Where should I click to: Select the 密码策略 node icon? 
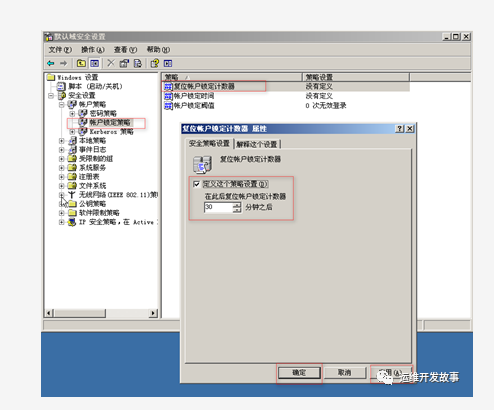83,113
